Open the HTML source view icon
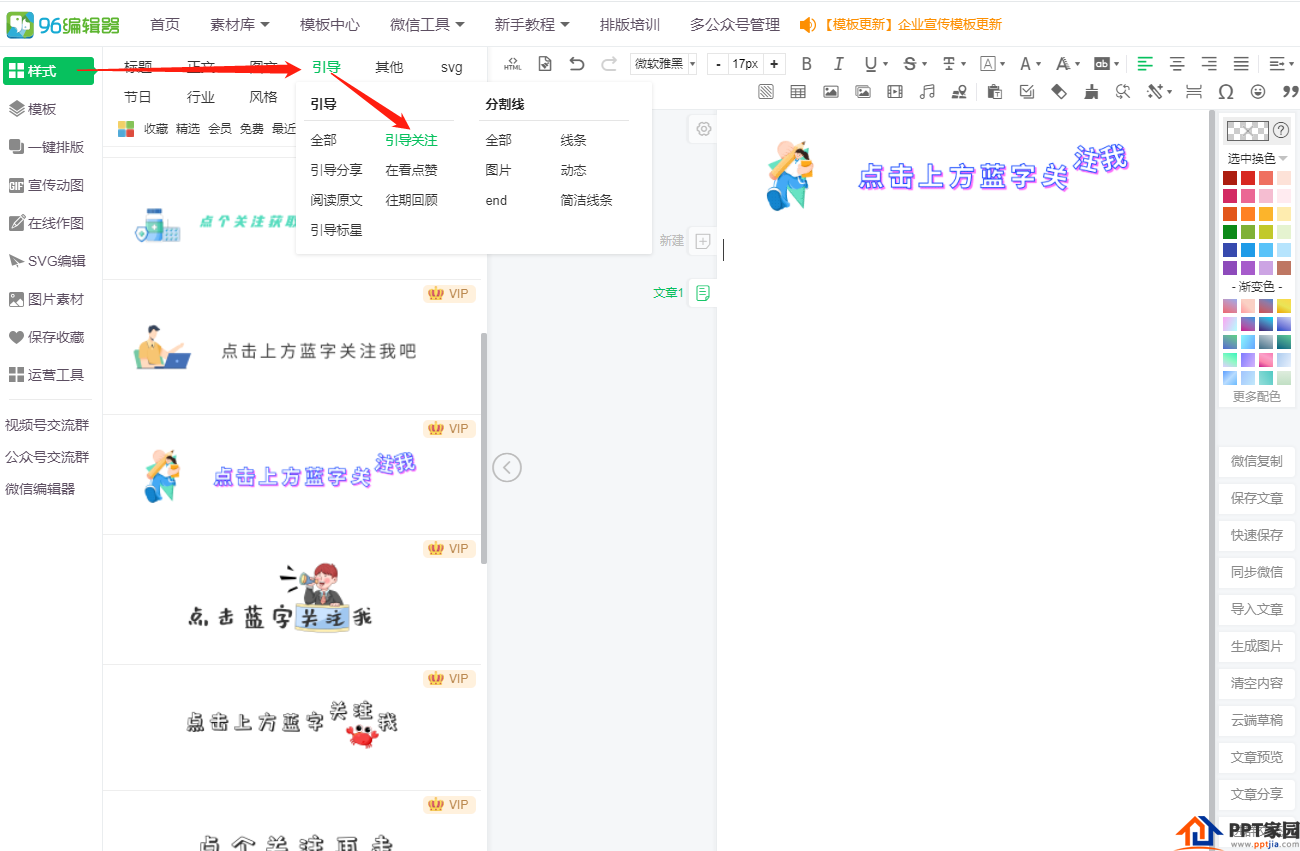Viewport: 1300px width, 851px height. click(513, 64)
